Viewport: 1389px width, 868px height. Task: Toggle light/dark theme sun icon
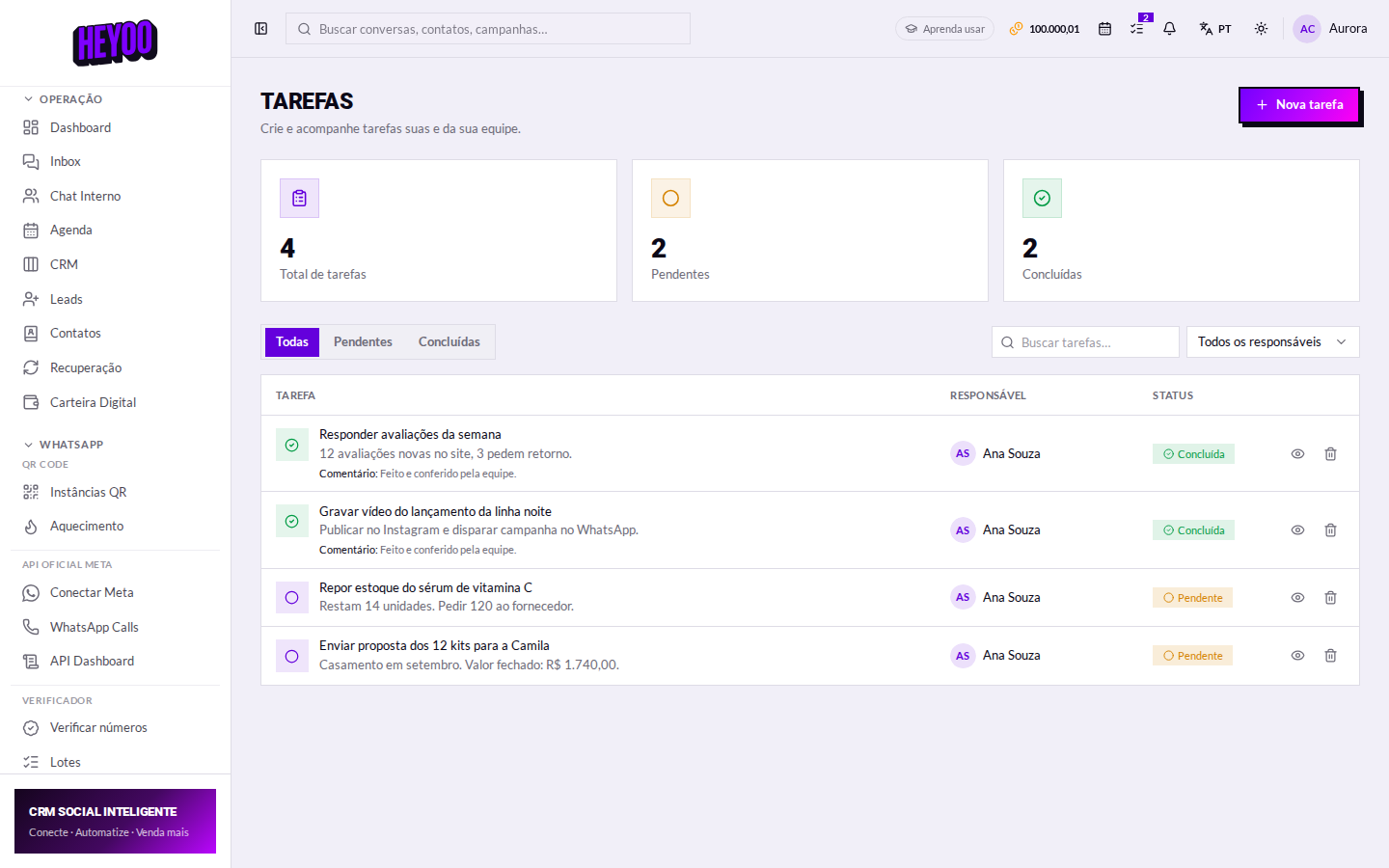click(x=1261, y=29)
